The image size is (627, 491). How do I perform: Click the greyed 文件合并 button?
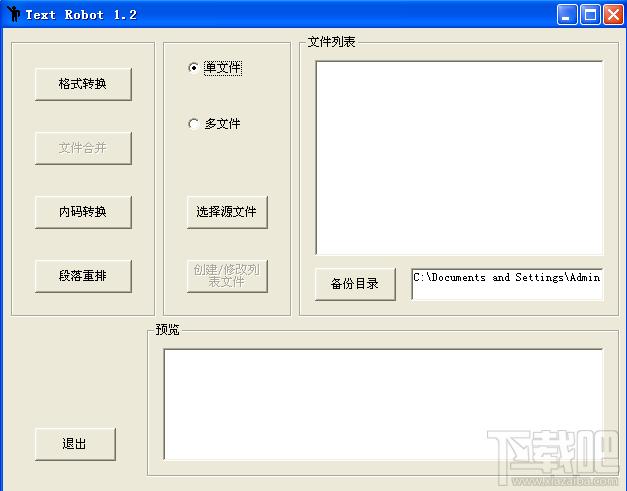(x=83, y=148)
